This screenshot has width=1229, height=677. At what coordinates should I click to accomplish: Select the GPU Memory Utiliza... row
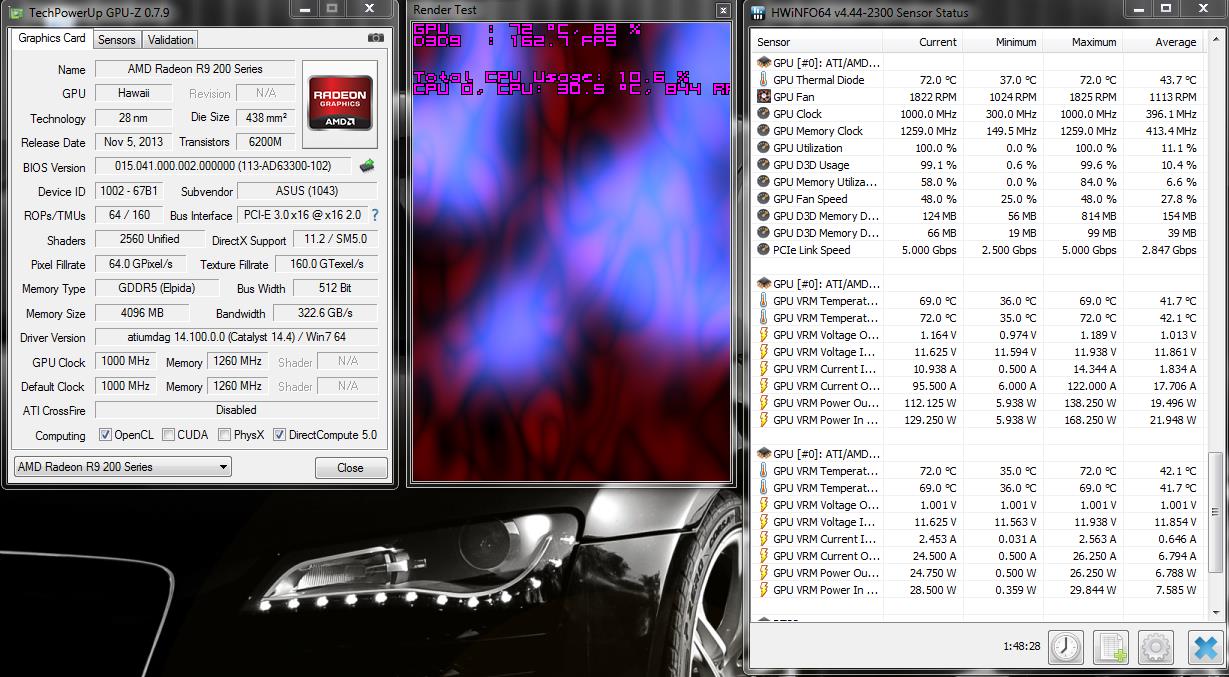pyautogui.click(x=977, y=182)
